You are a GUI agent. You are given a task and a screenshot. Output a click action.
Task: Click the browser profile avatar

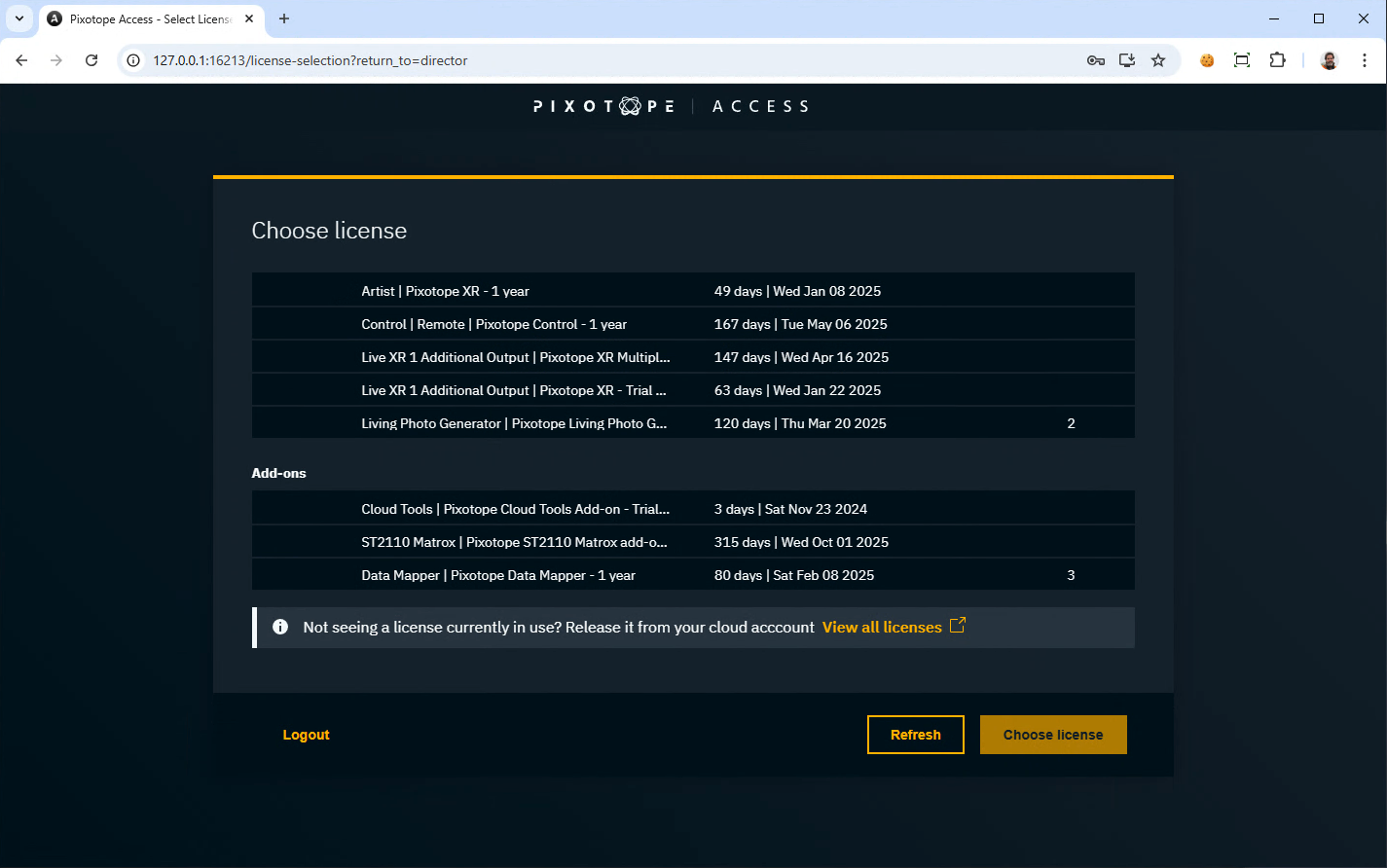coord(1328,59)
